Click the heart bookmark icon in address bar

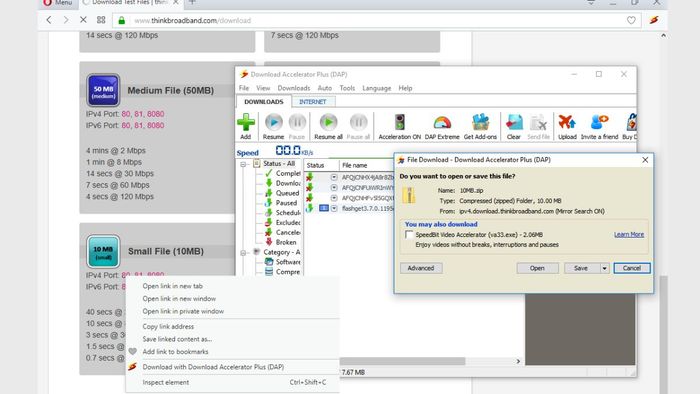coord(631,20)
